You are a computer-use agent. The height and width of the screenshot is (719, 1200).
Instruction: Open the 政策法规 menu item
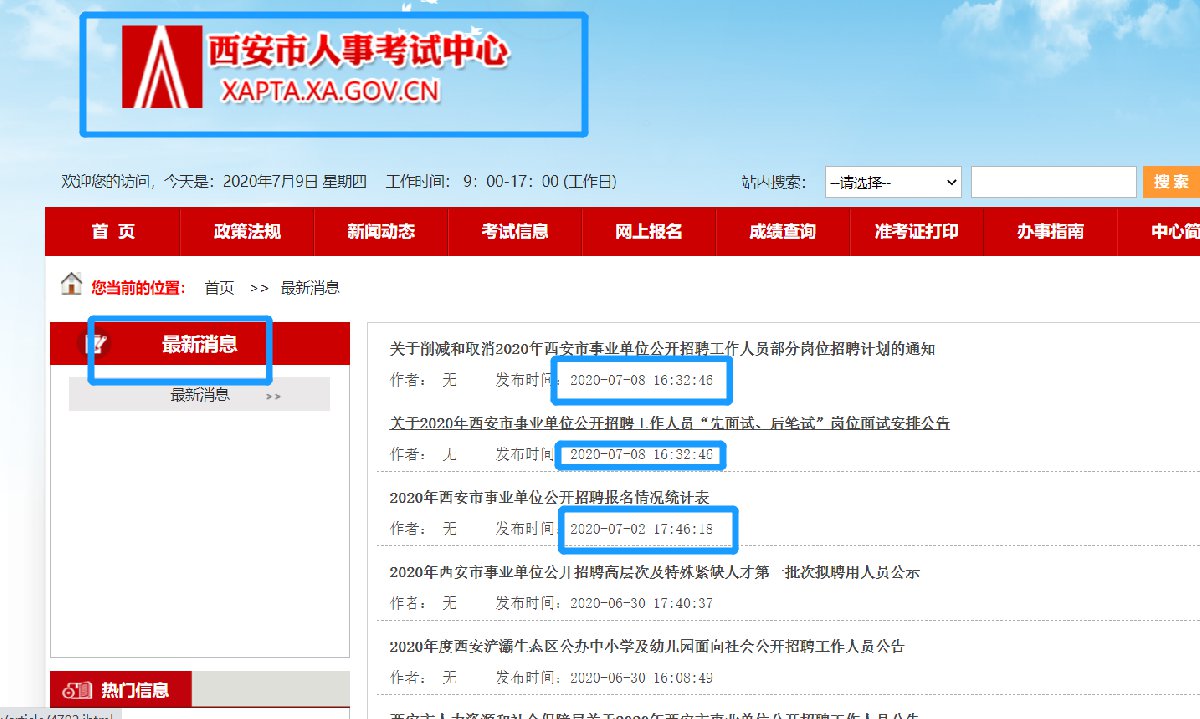pos(247,232)
